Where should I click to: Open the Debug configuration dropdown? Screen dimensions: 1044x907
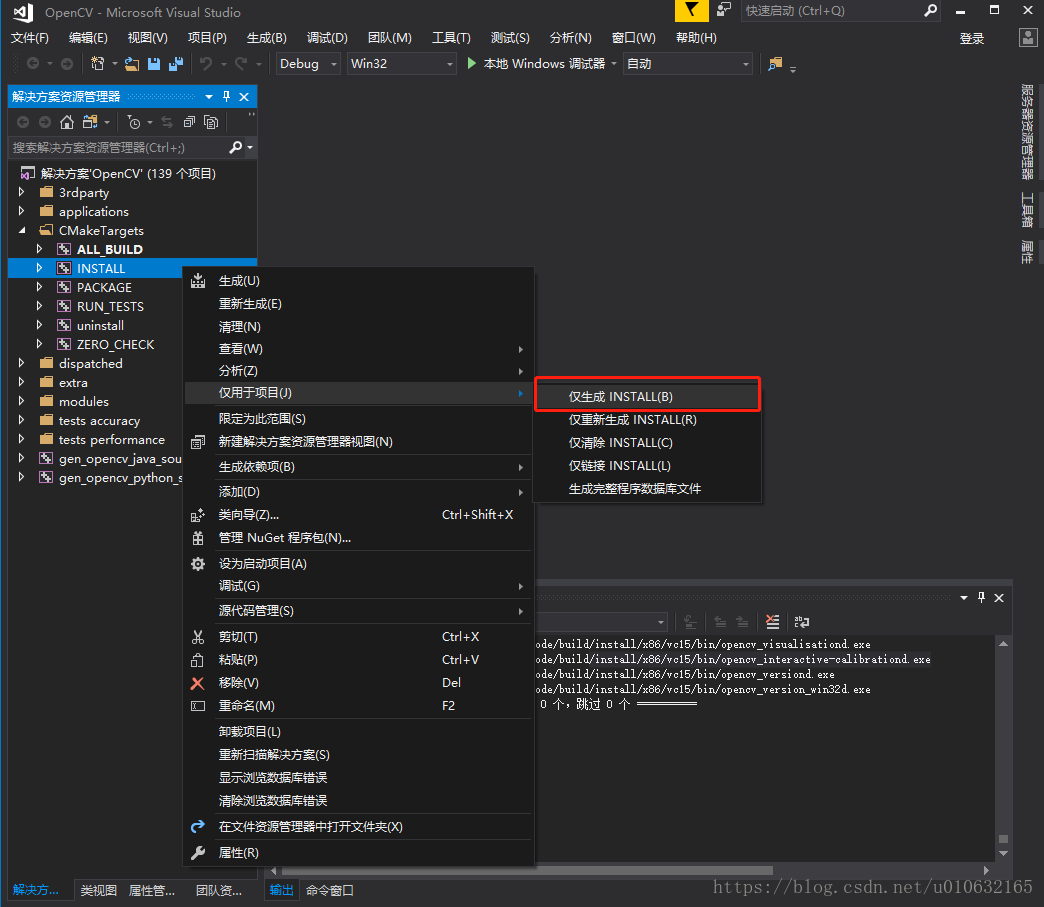pos(308,64)
